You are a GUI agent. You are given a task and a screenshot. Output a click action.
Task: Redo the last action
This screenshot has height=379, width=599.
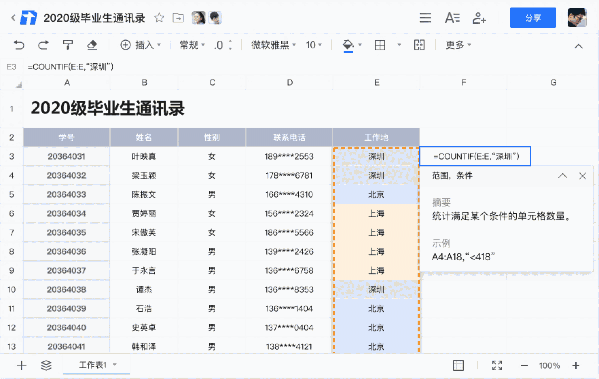[x=43, y=45]
